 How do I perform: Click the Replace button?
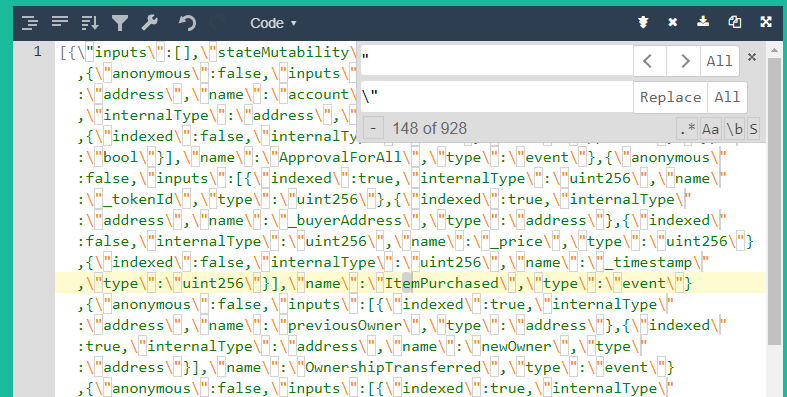(x=671, y=97)
